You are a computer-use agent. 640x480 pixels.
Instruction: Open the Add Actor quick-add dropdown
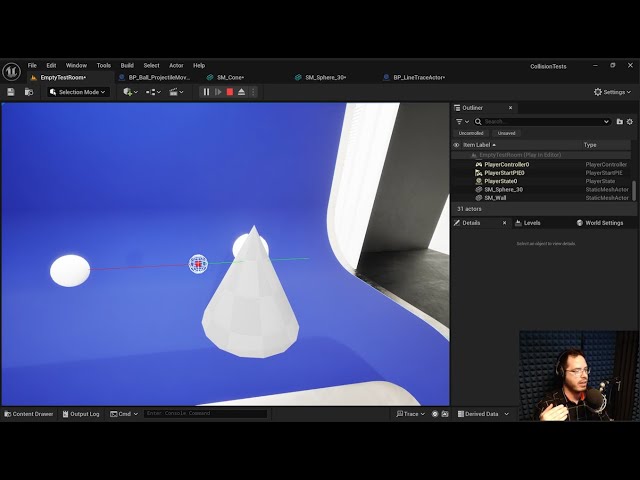pyautogui.click(x=131, y=92)
